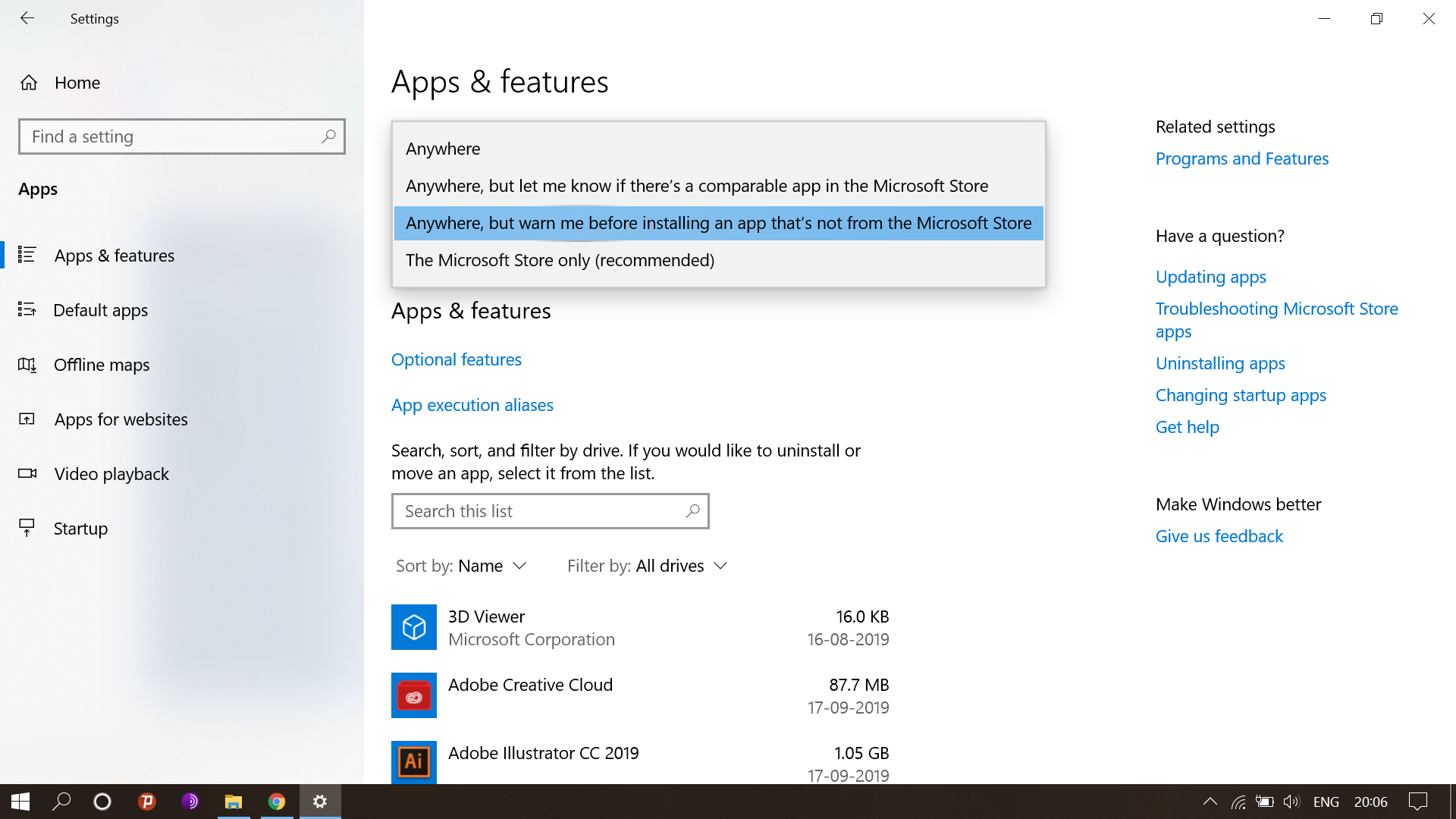Click Search this list input field

[x=550, y=511]
